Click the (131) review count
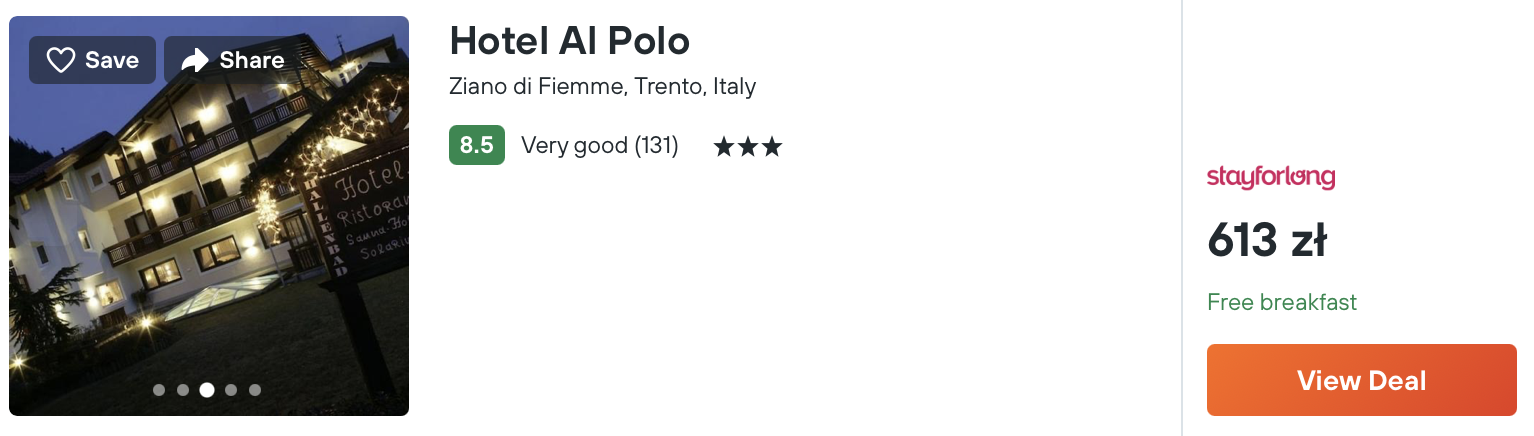The width and height of the screenshot is (1534, 436). pos(657,146)
